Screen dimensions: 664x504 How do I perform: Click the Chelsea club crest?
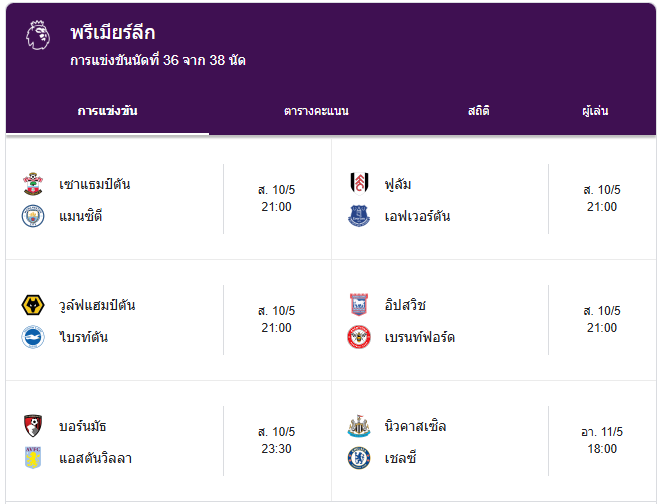coord(359,458)
